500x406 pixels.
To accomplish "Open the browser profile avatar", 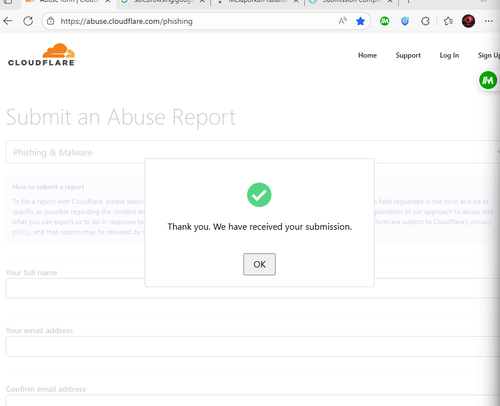I will click(468, 21).
